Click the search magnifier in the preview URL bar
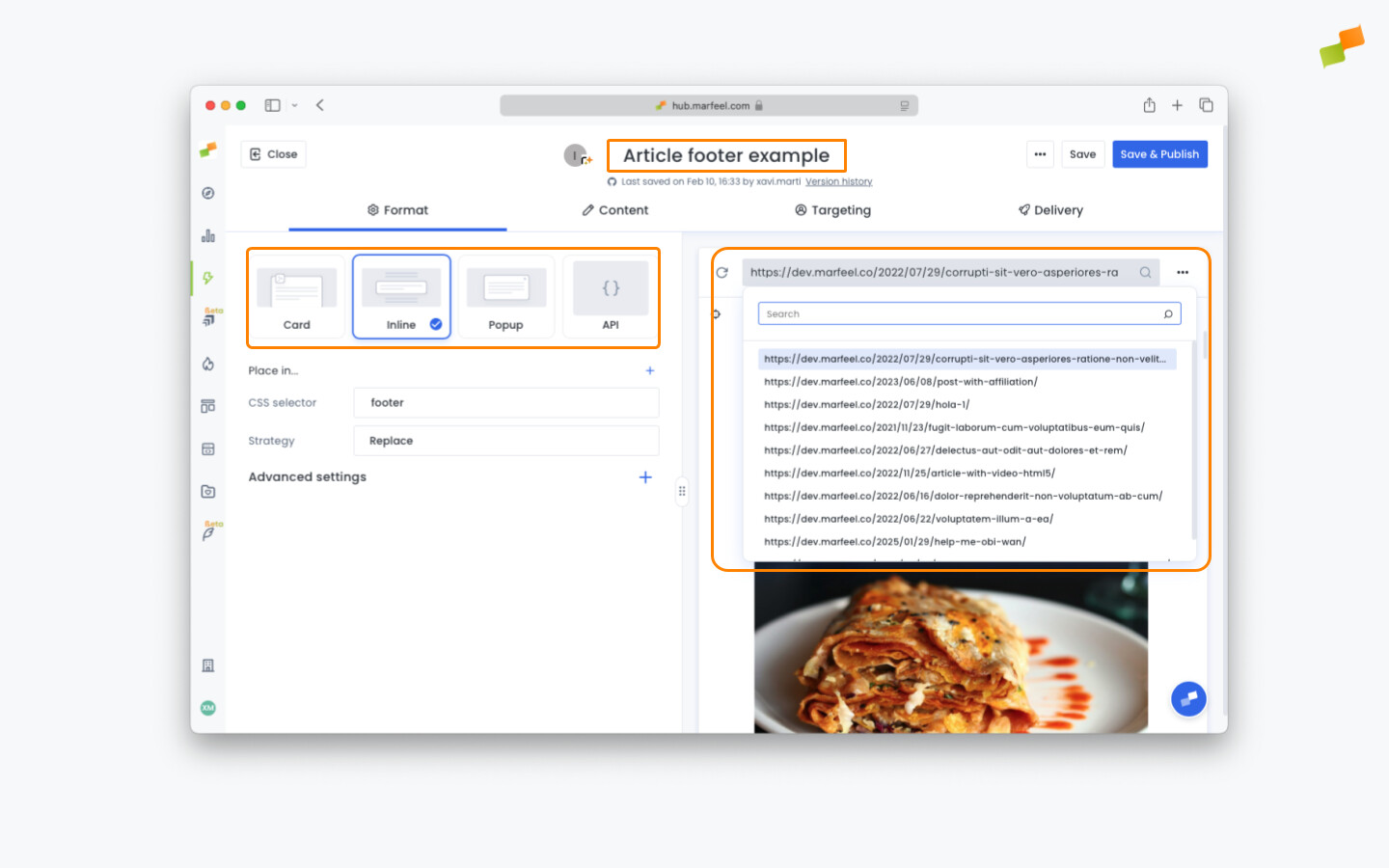1389x868 pixels. [1145, 272]
